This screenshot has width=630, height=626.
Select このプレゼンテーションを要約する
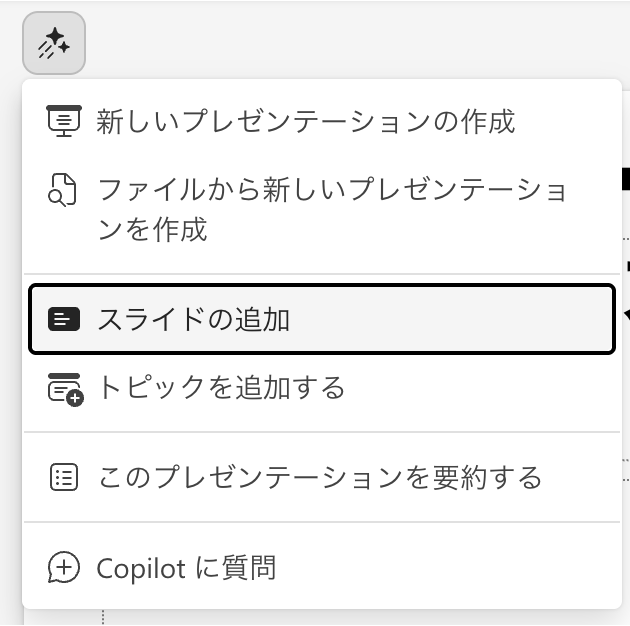(320, 477)
